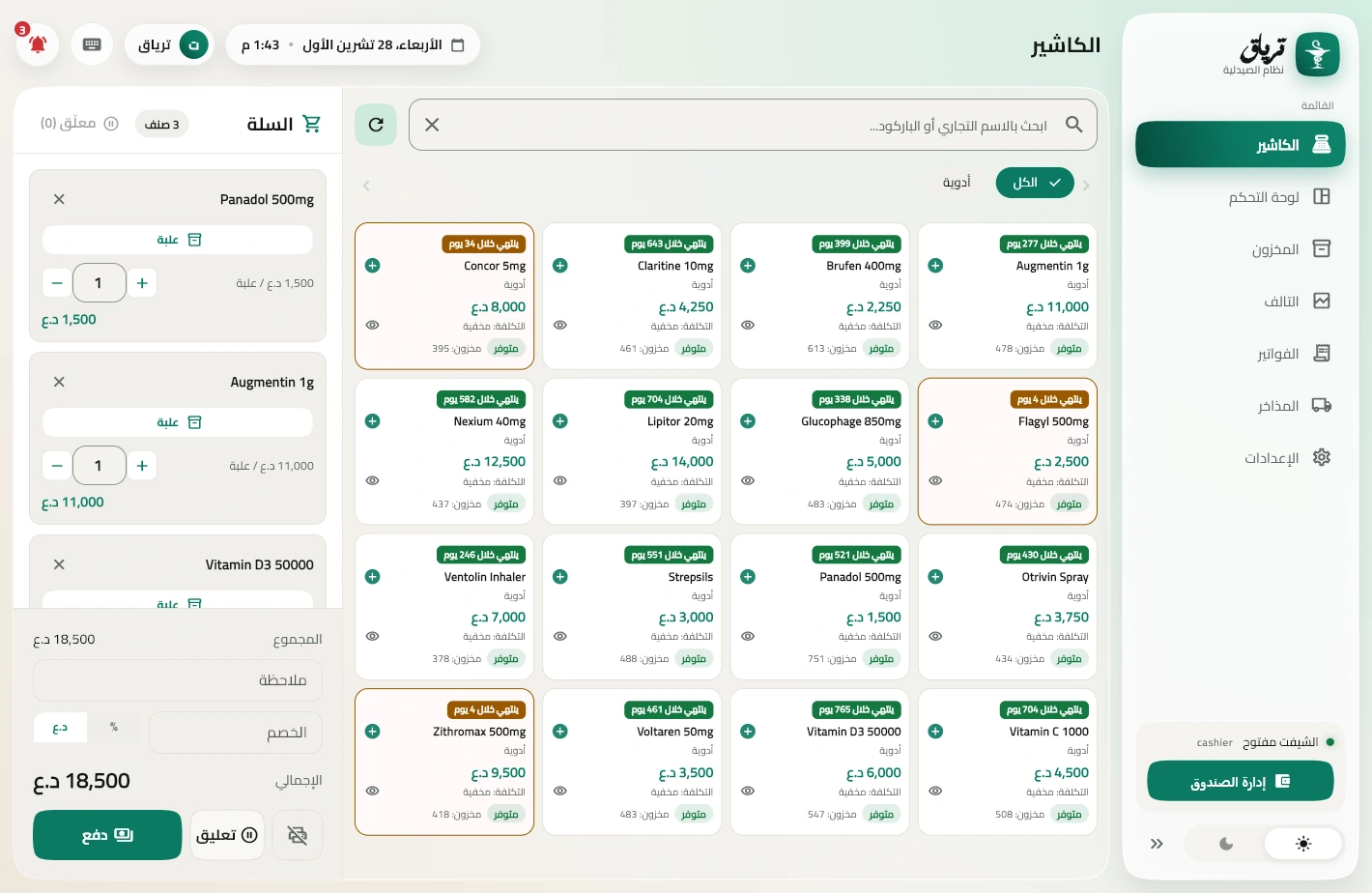
Task: Show hidden cost for Concor 5mg
Action: point(373,325)
